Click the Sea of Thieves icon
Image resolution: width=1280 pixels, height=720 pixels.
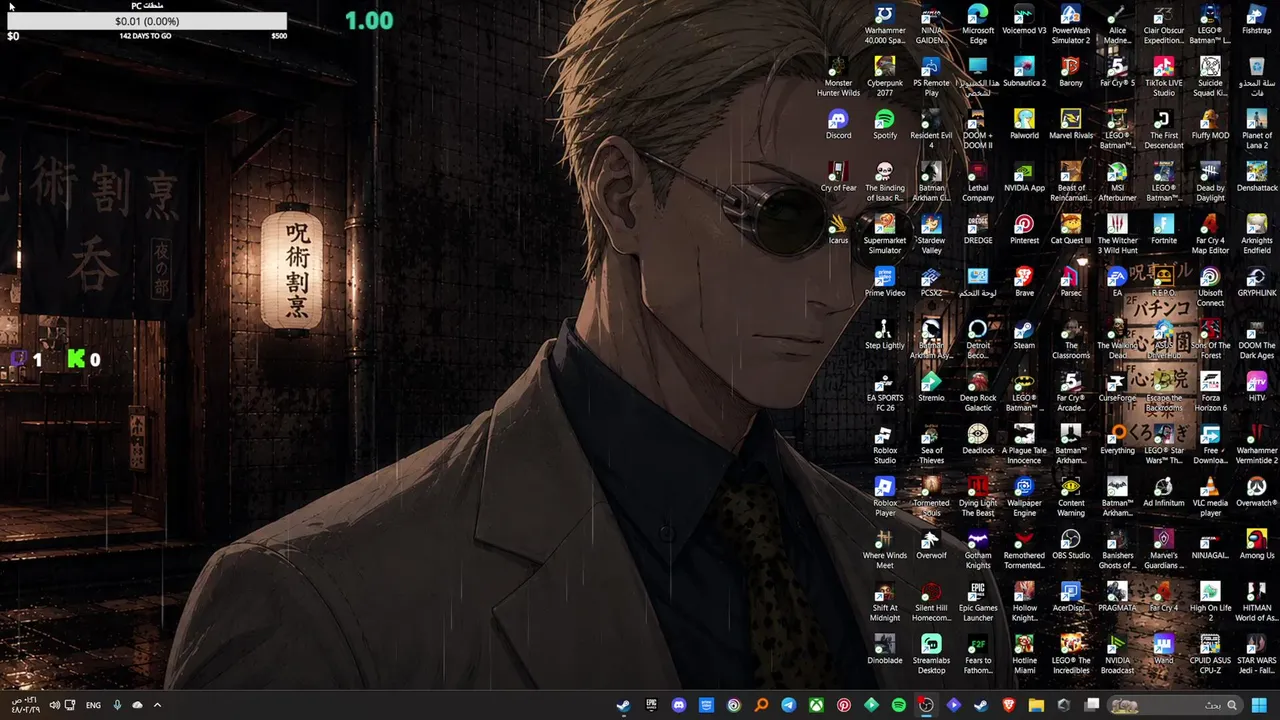click(x=931, y=442)
